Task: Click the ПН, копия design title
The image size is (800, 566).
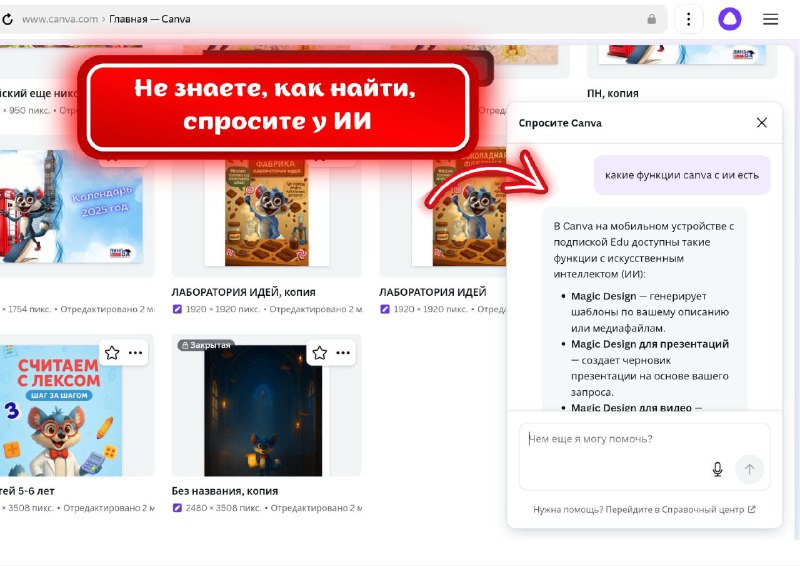Action: coord(612,93)
